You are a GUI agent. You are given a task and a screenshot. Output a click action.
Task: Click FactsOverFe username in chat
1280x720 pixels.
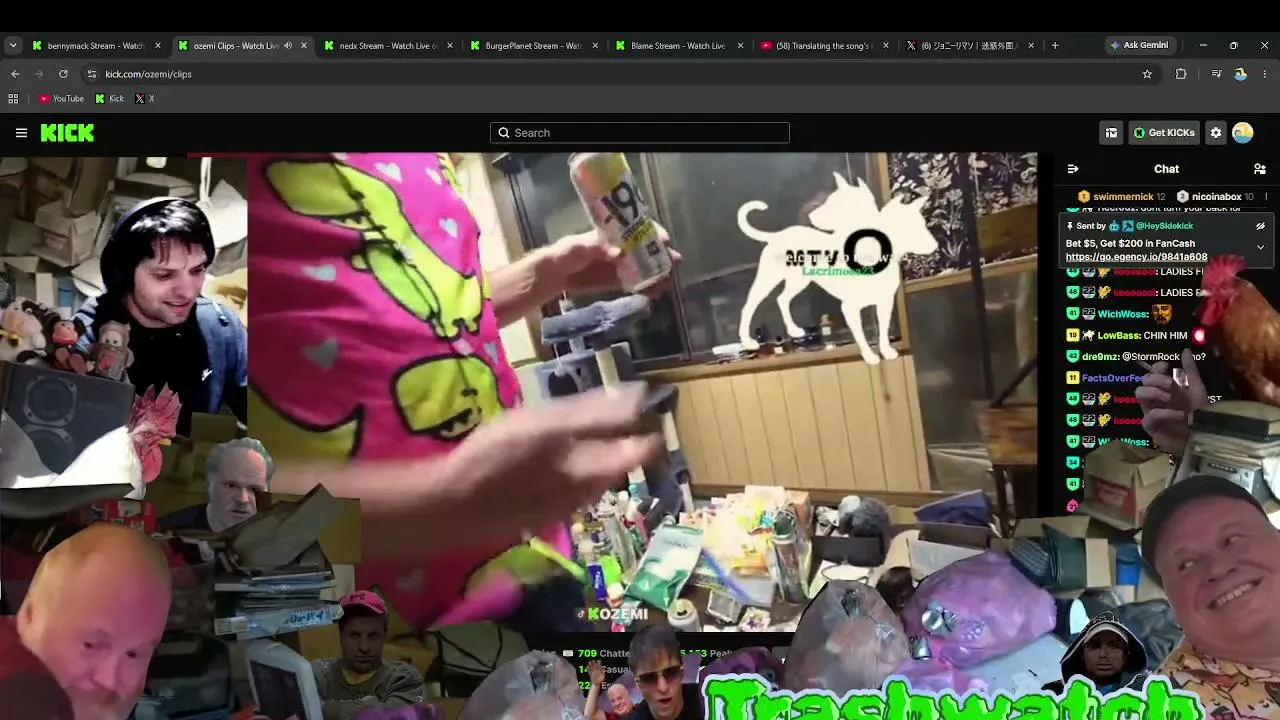(1113, 378)
